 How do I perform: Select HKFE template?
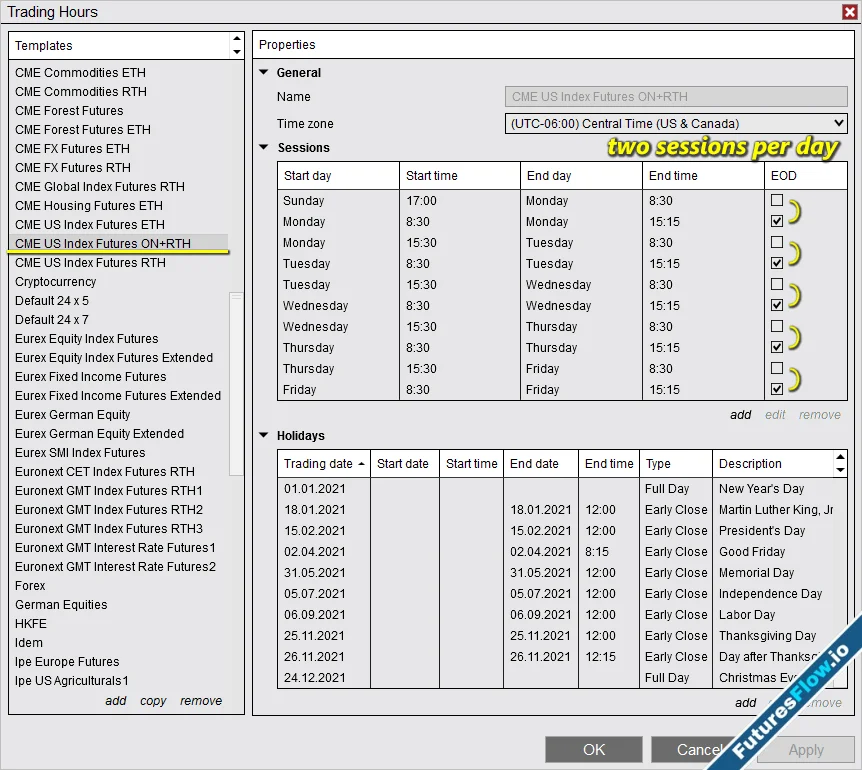(31, 624)
